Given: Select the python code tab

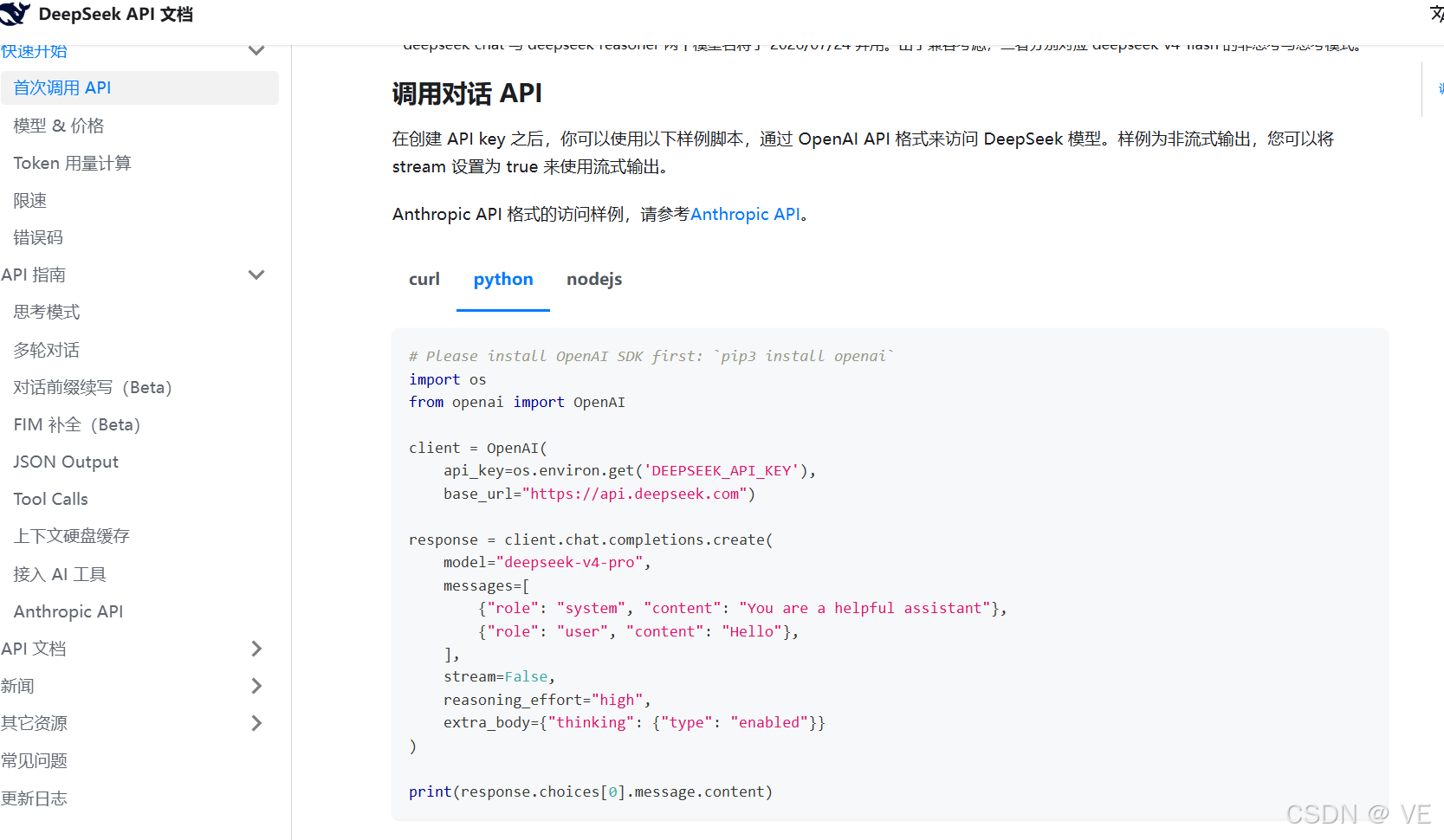Looking at the screenshot, I should 503,279.
